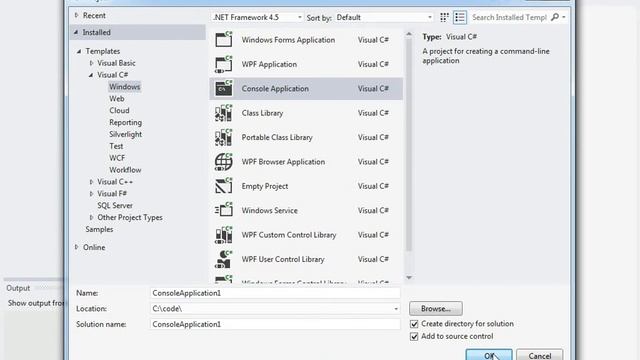This screenshot has width=640, height=360.
Task: Click the Output panel title behind dialog
Action: click(18, 288)
